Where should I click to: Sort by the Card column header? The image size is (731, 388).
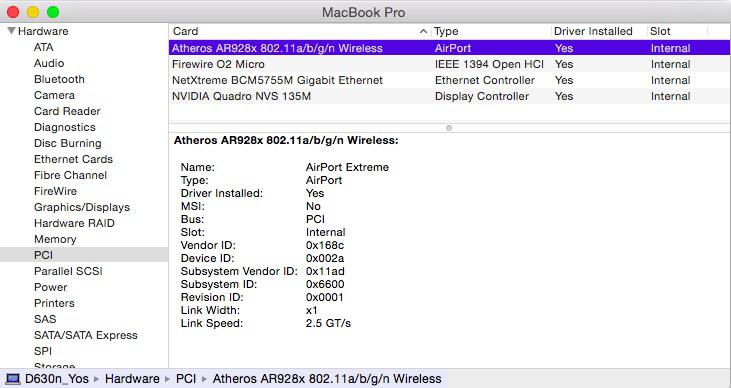click(x=186, y=31)
